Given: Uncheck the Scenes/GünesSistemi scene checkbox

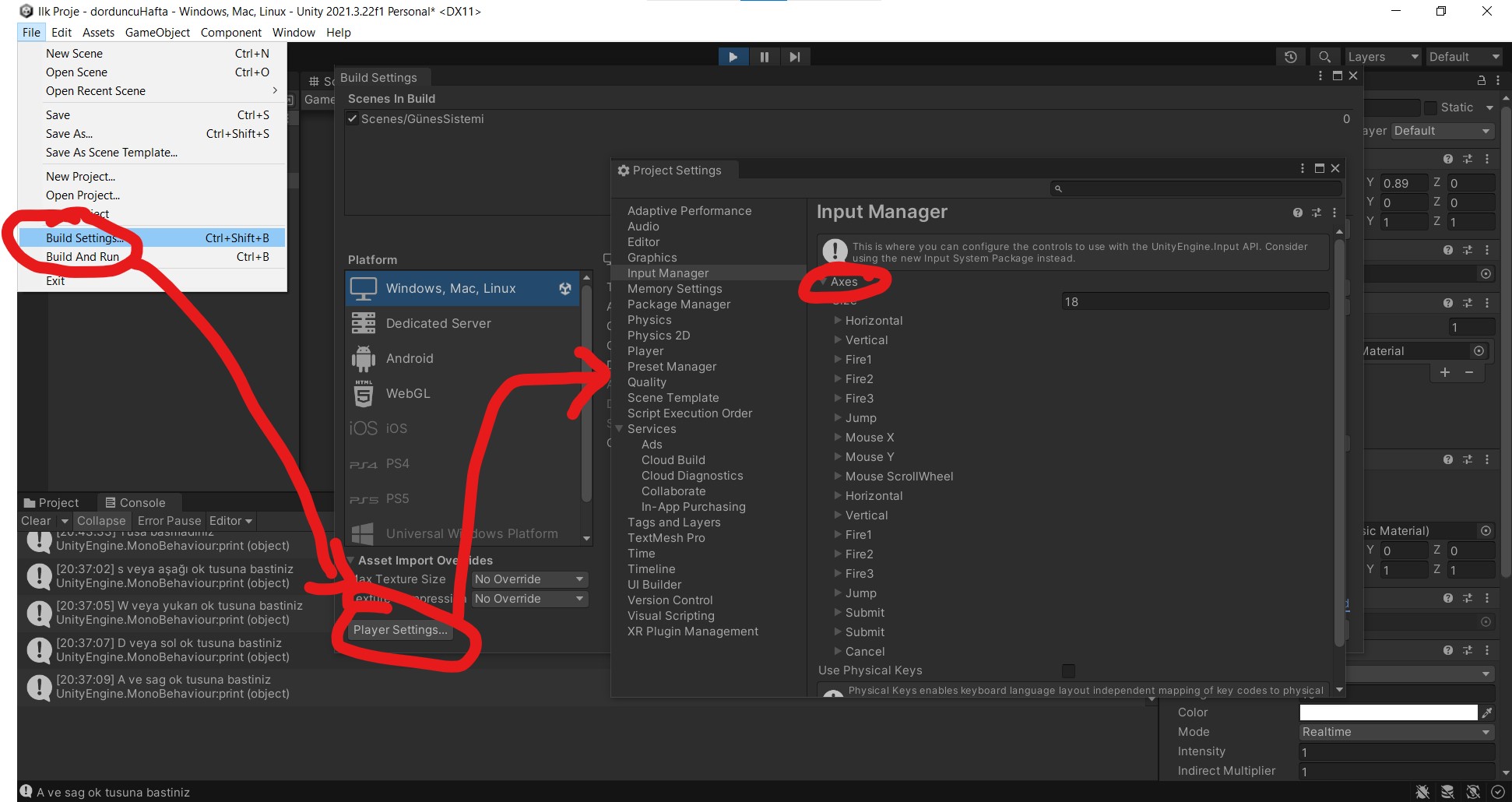Looking at the screenshot, I should point(353,119).
